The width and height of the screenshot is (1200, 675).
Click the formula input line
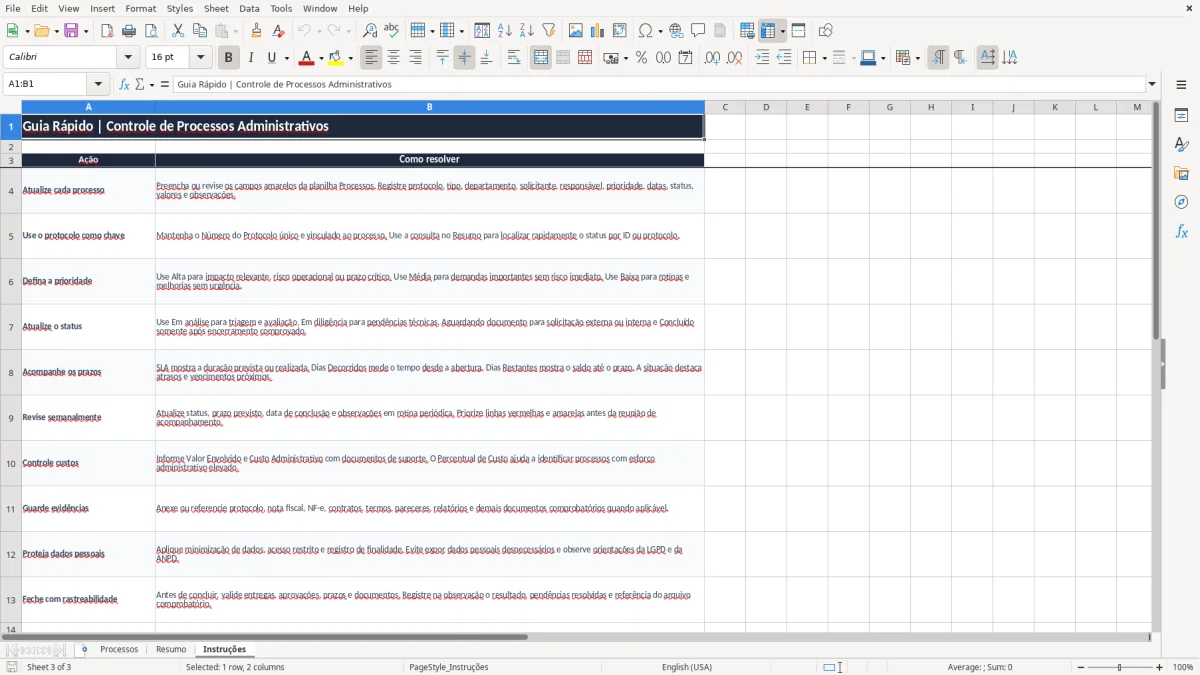click(659, 84)
